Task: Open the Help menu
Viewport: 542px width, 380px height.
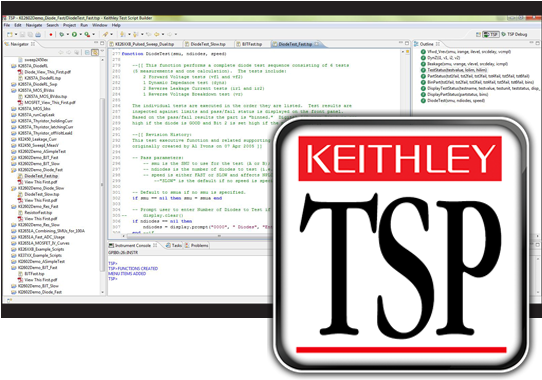Action: point(116,25)
